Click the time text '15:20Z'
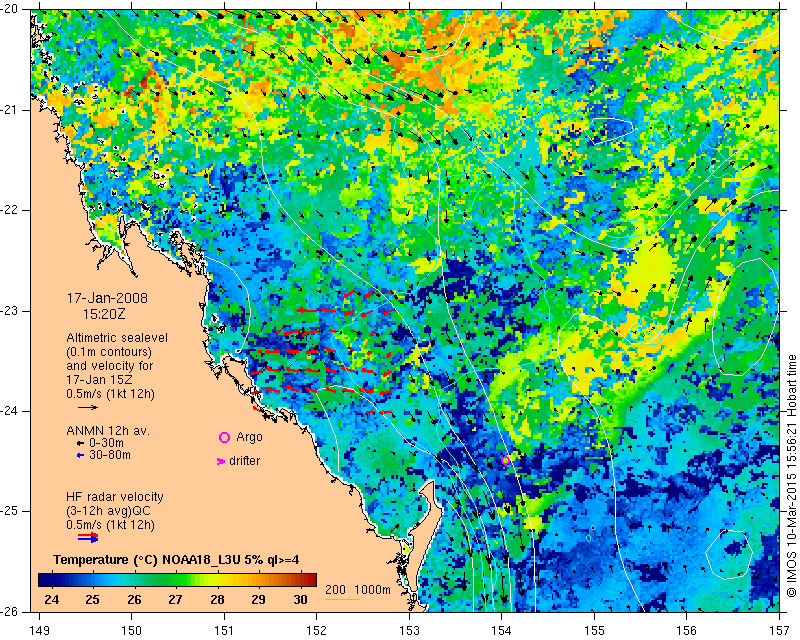The image size is (800, 640). pyautogui.click(x=104, y=314)
